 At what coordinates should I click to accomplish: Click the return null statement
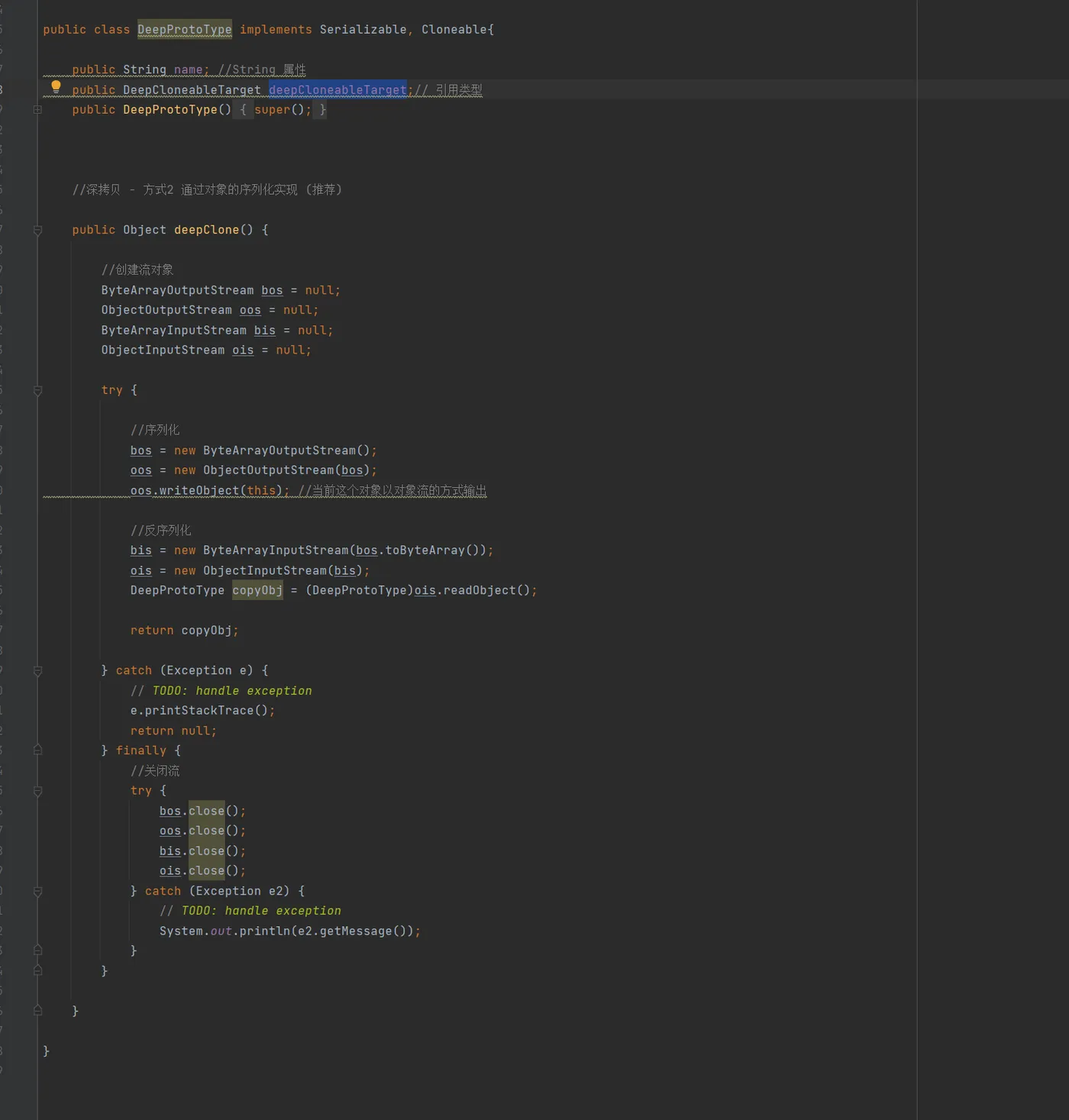tap(173, 731)
